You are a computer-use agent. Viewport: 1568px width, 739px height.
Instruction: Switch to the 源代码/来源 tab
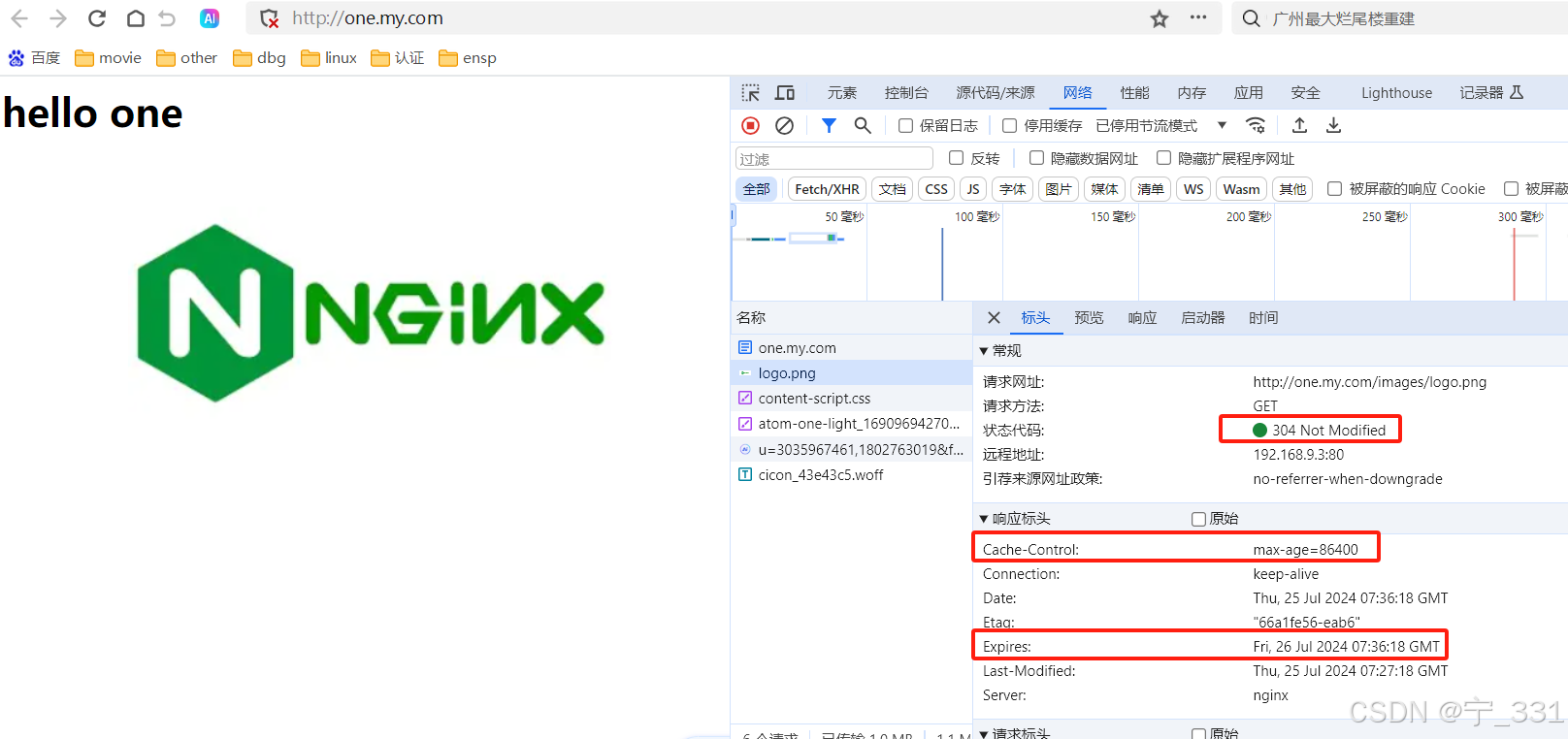coord(996,93)
